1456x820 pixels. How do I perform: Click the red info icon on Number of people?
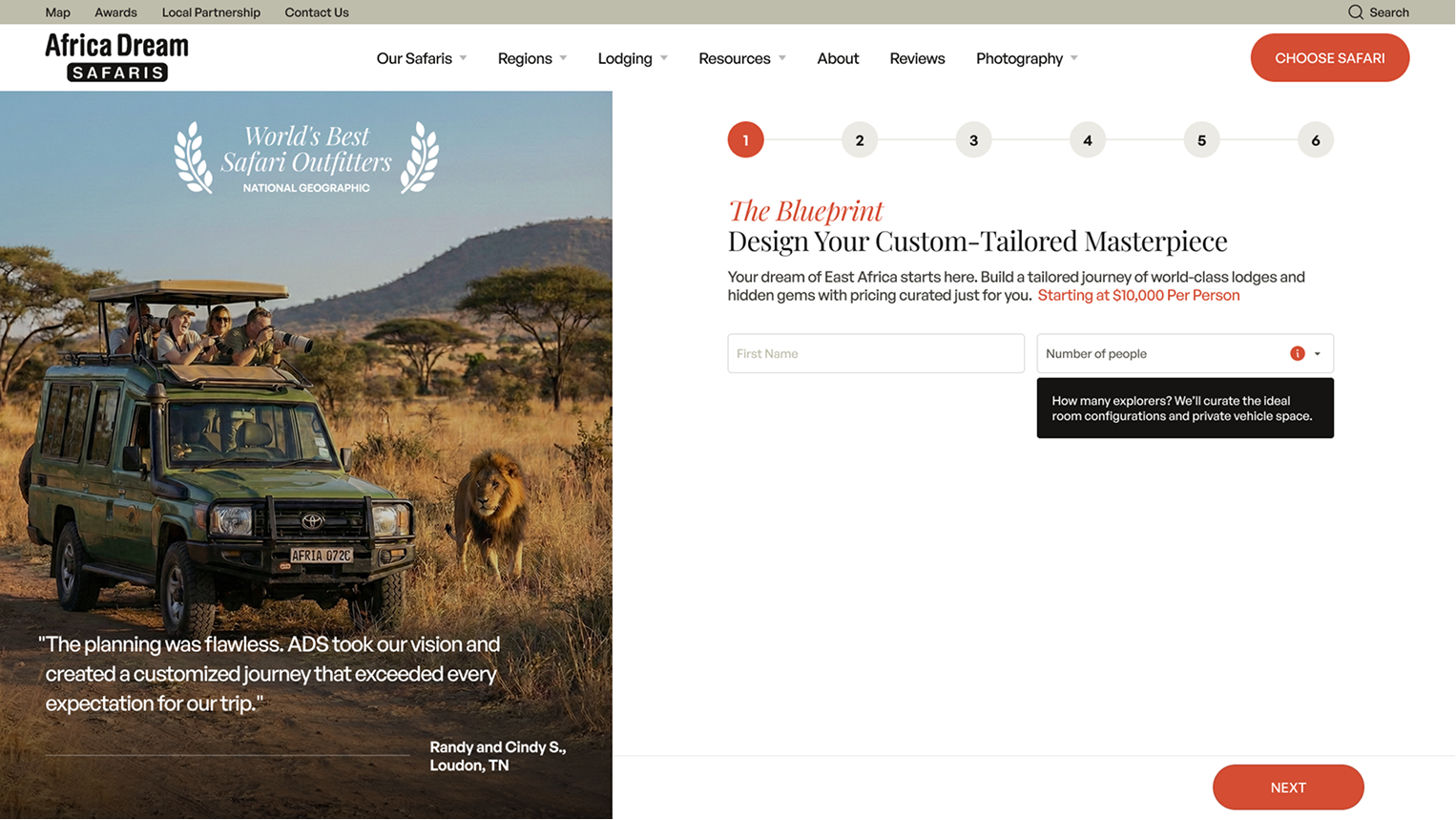coord(1297,353)
